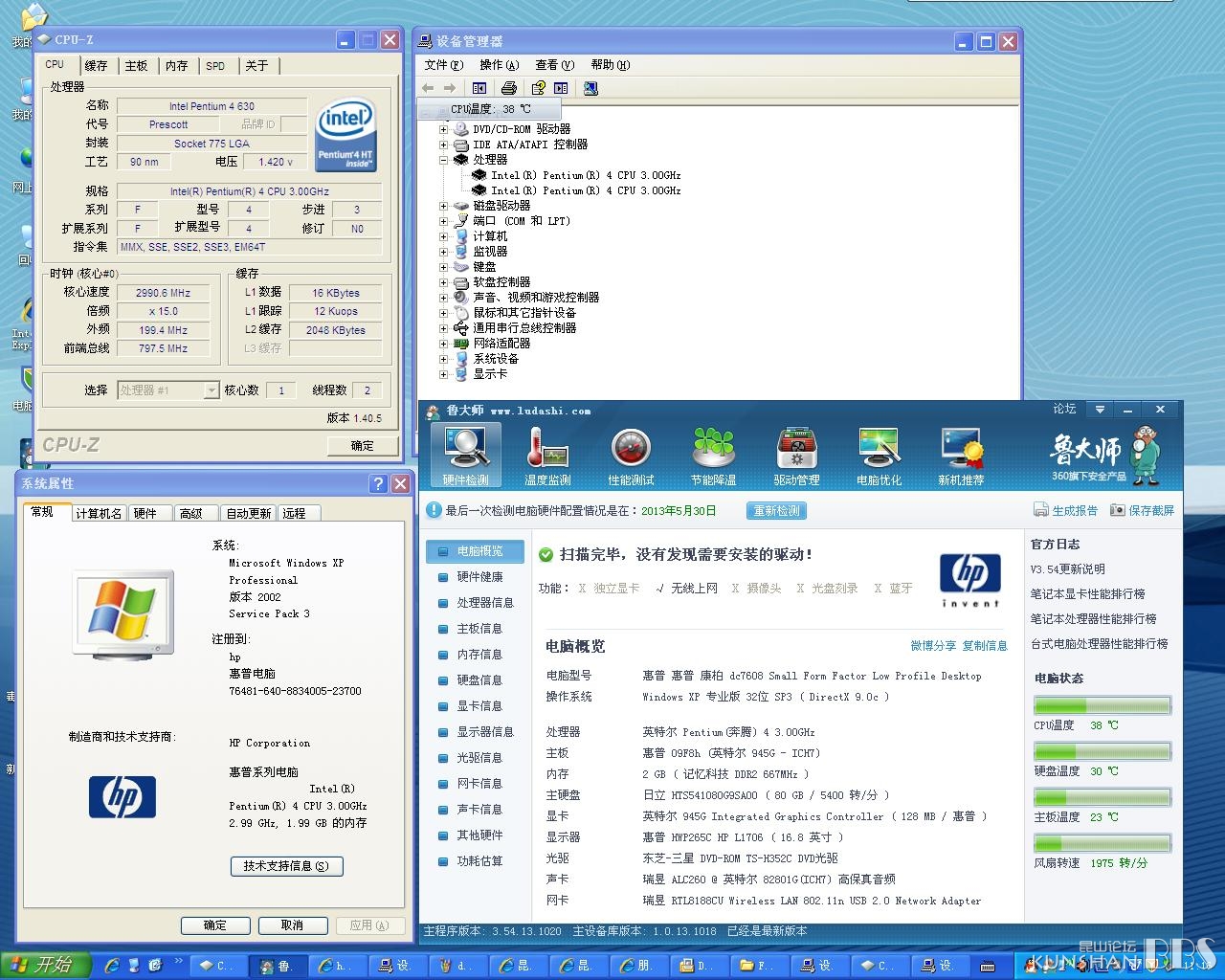The width and height of the screenshot is (1225, 980).
Task: Select first Intel Pentium 4 CPU 3.00GHz device entry
Action: (x=586, y=175)
